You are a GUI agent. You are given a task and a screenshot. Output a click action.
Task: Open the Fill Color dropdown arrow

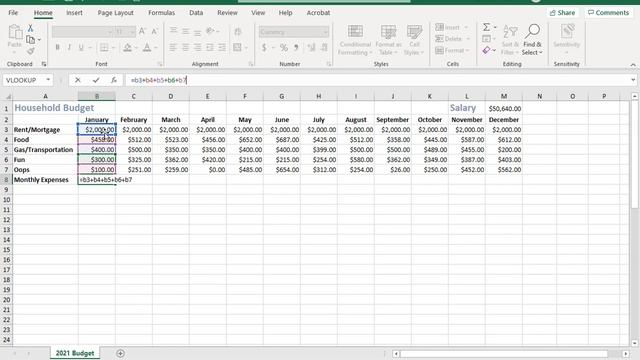coord(136,48)
